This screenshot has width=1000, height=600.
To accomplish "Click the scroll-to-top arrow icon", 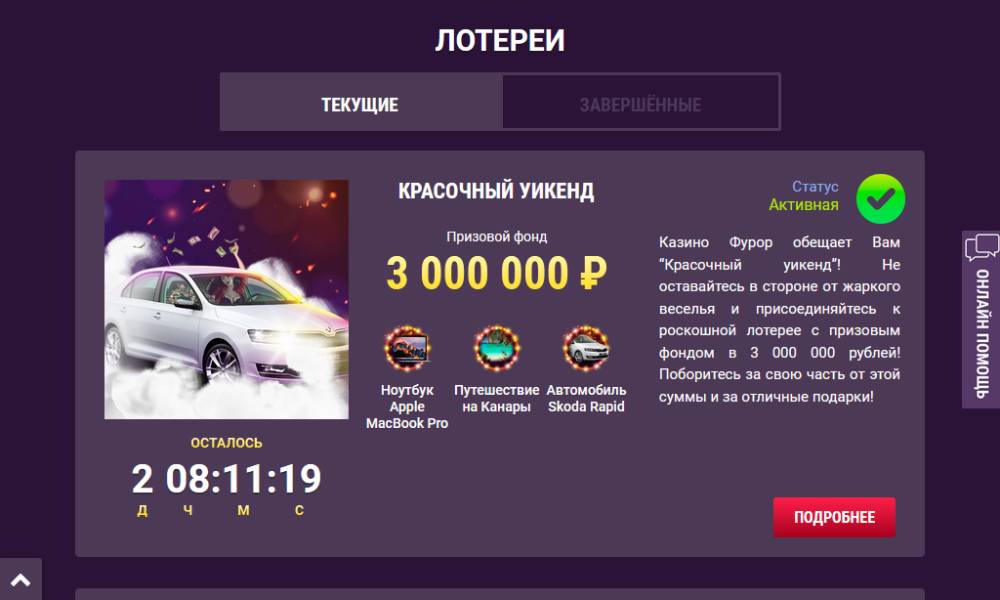I will [x=20, y=580].
